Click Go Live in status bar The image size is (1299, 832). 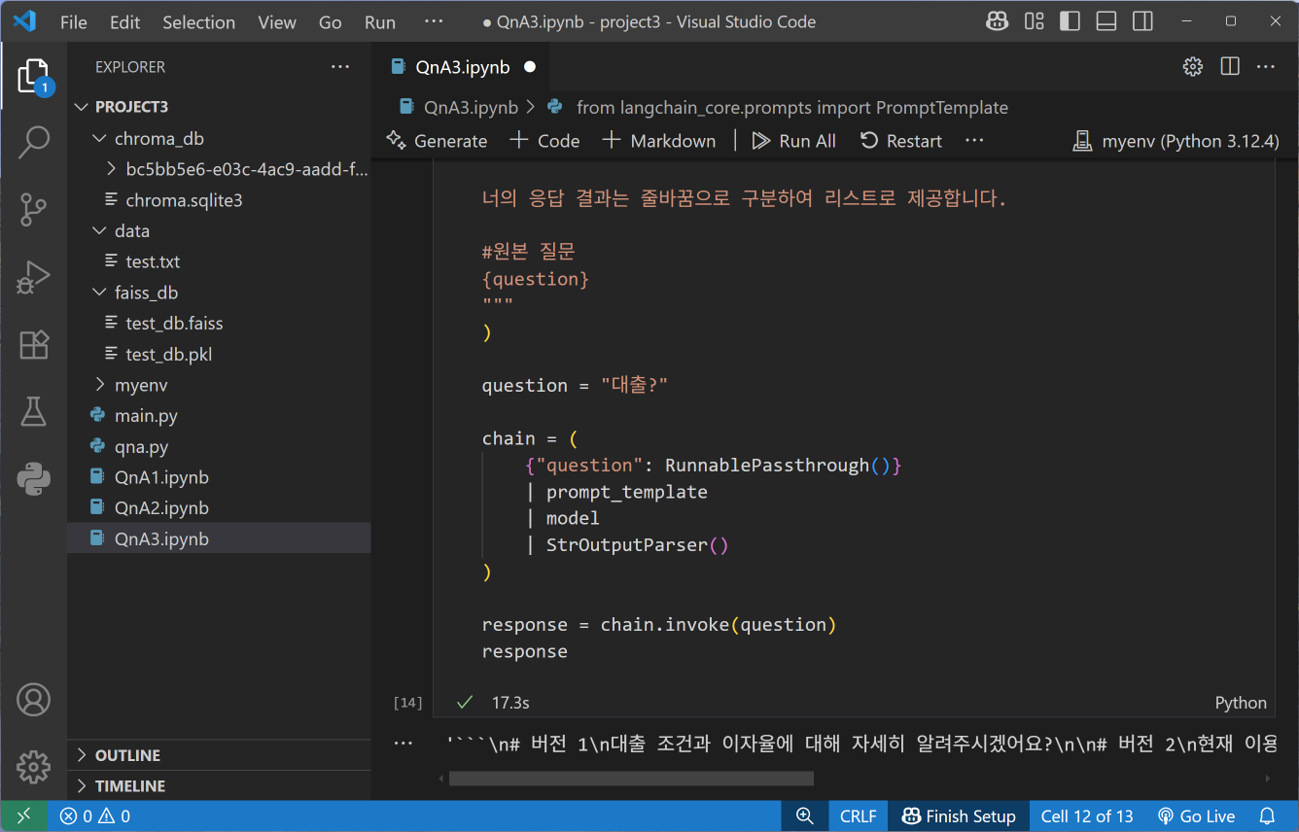1196,816
